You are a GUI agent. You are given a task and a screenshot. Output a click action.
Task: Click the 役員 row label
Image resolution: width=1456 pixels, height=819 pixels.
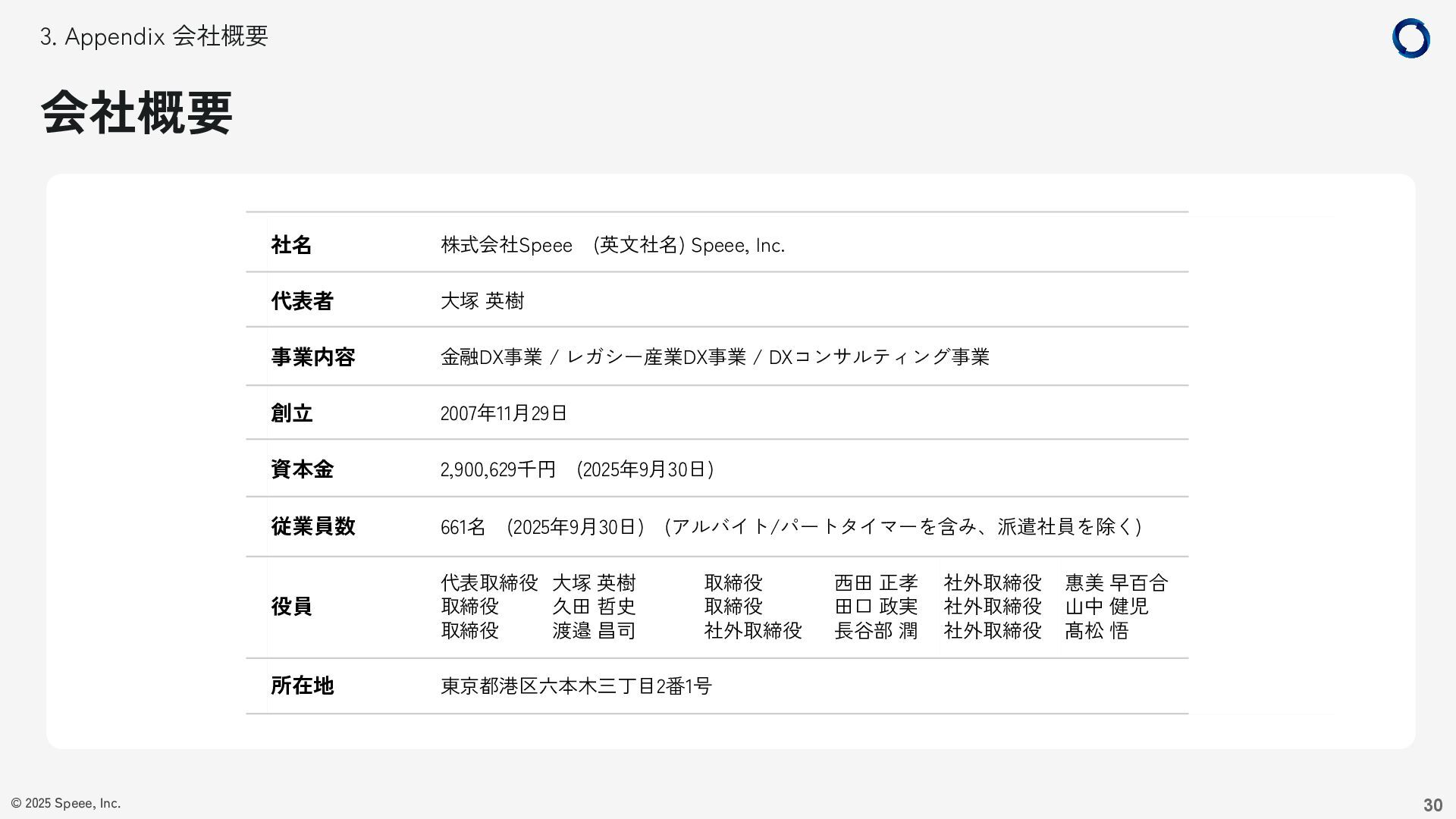pyautogui.click(x=292, y=607)
